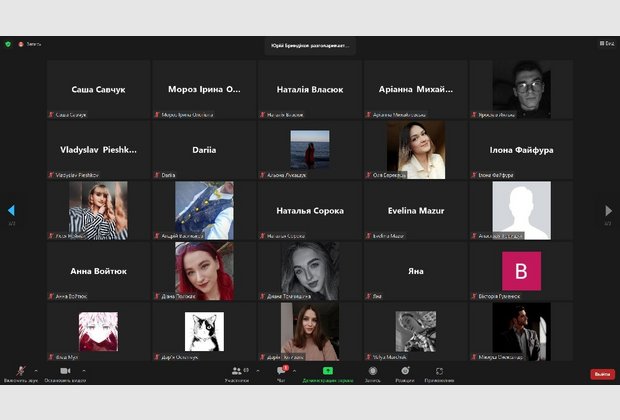
Task: Toggle the camera with the stop video button
Action: [65, 371]
